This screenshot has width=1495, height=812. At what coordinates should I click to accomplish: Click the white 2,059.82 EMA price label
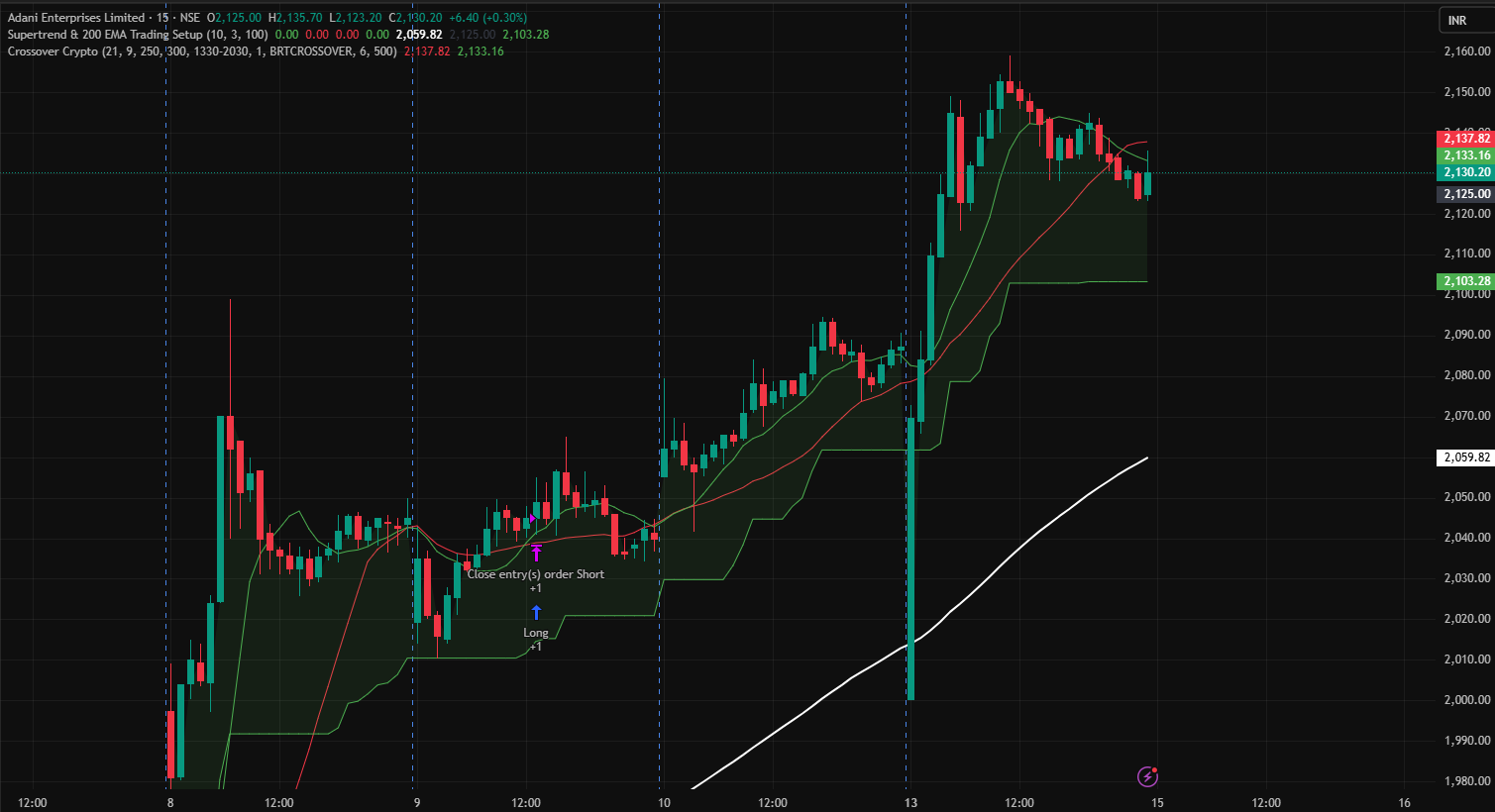(x=1465, y=457)
